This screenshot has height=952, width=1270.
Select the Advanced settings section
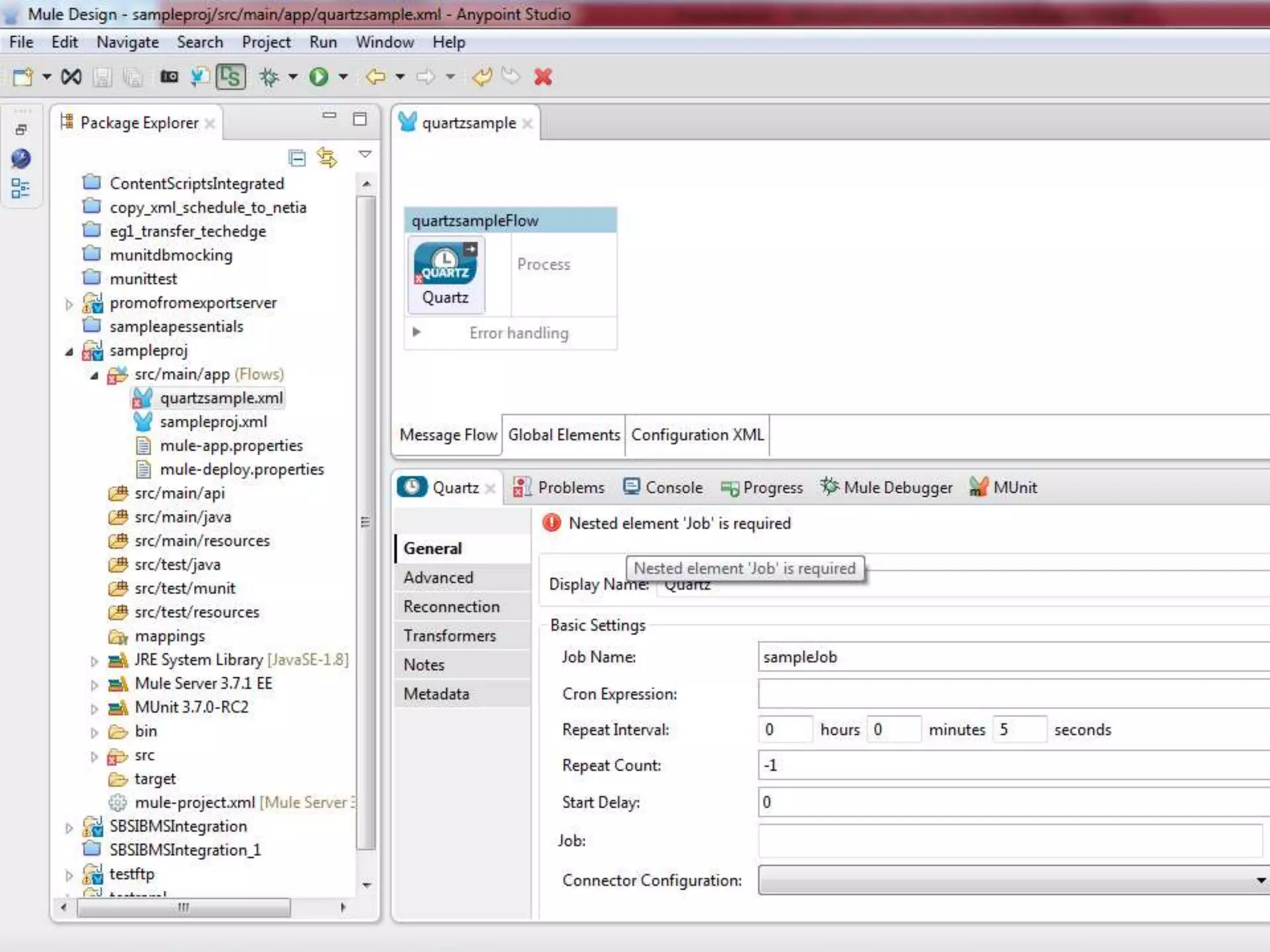pyautogui.click(x=438, y=578)
